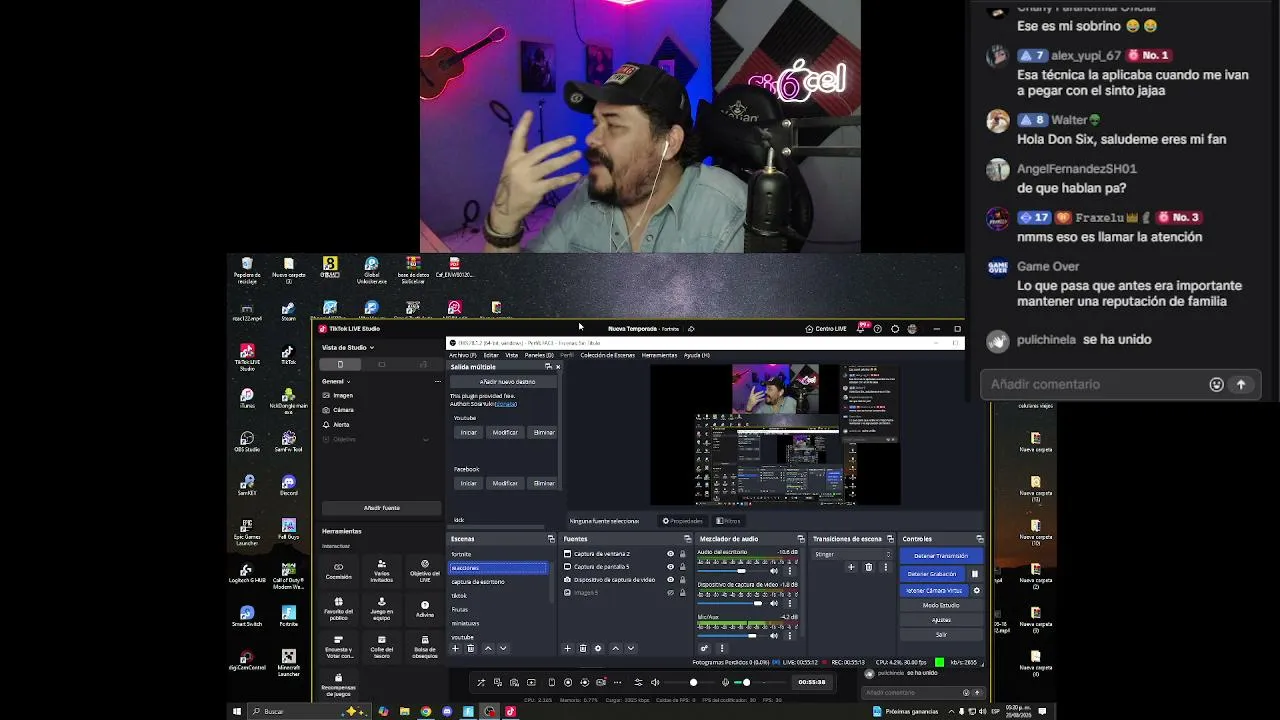Open Centro LIVE in TikTok Studio title bar

pos(826,329)
